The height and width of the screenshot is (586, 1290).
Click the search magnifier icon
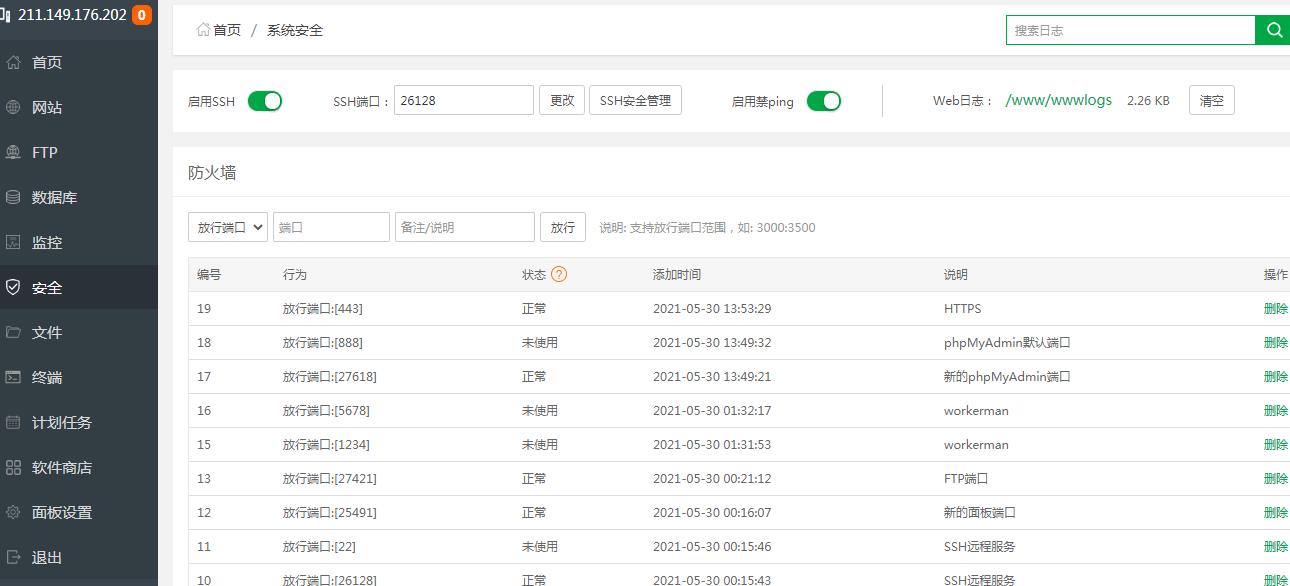(x=1273, y=30)
